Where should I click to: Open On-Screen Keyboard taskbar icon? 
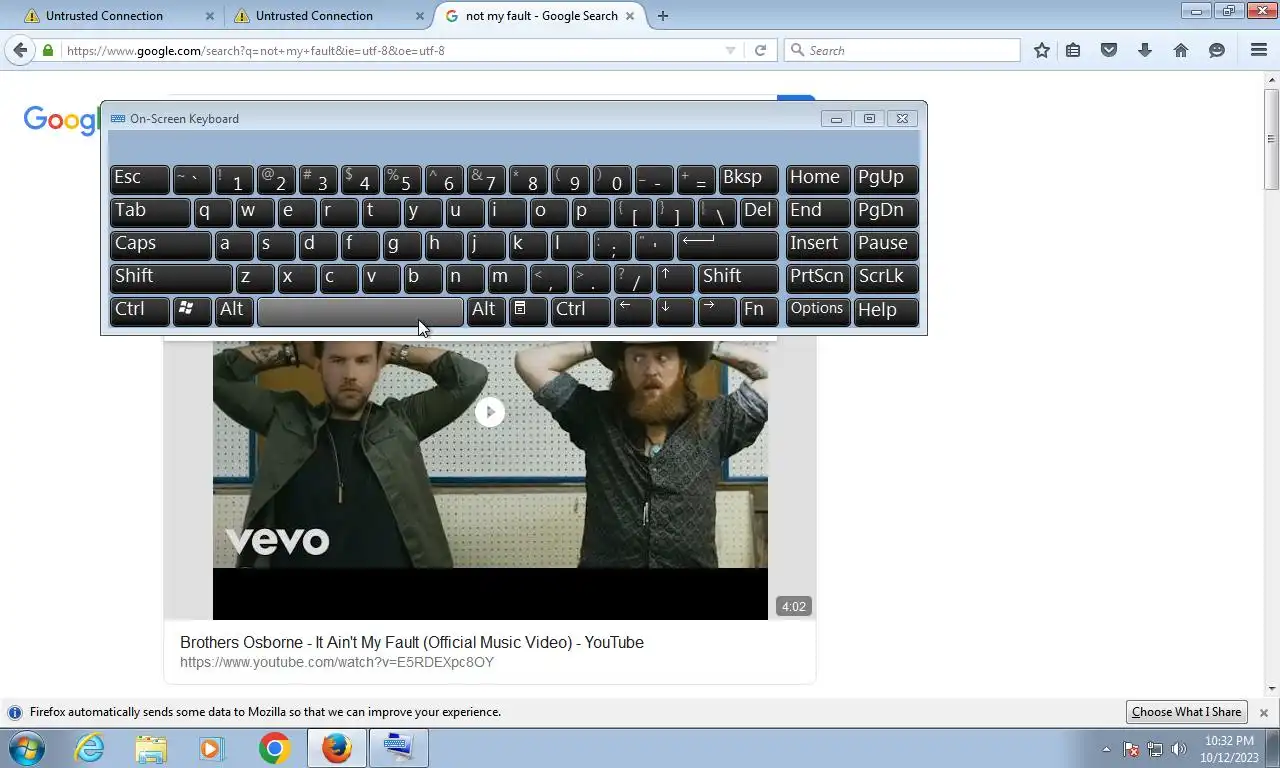[398, 748]
